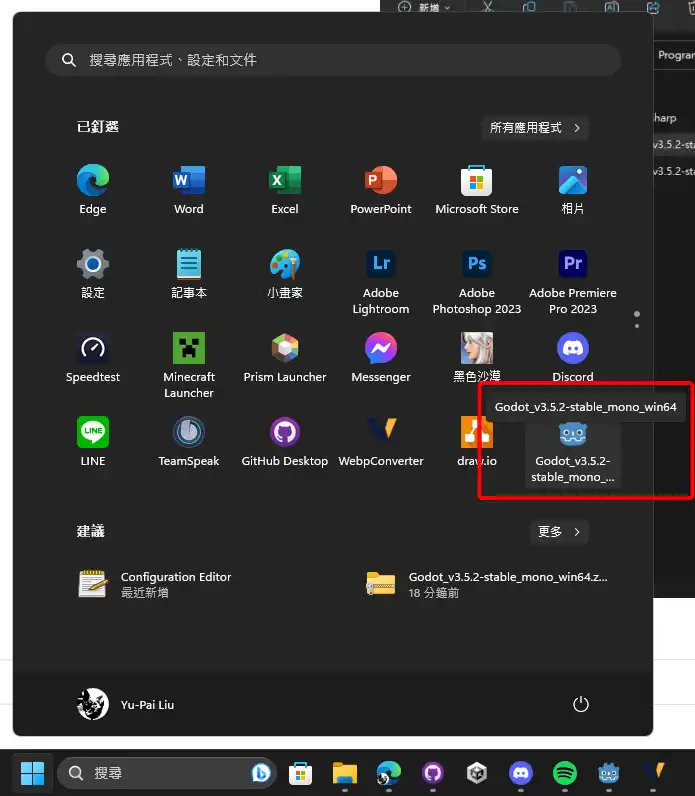
Task: Open Microsoft Store pinned app
Action: pyautogui.click(x=477, y=189)
